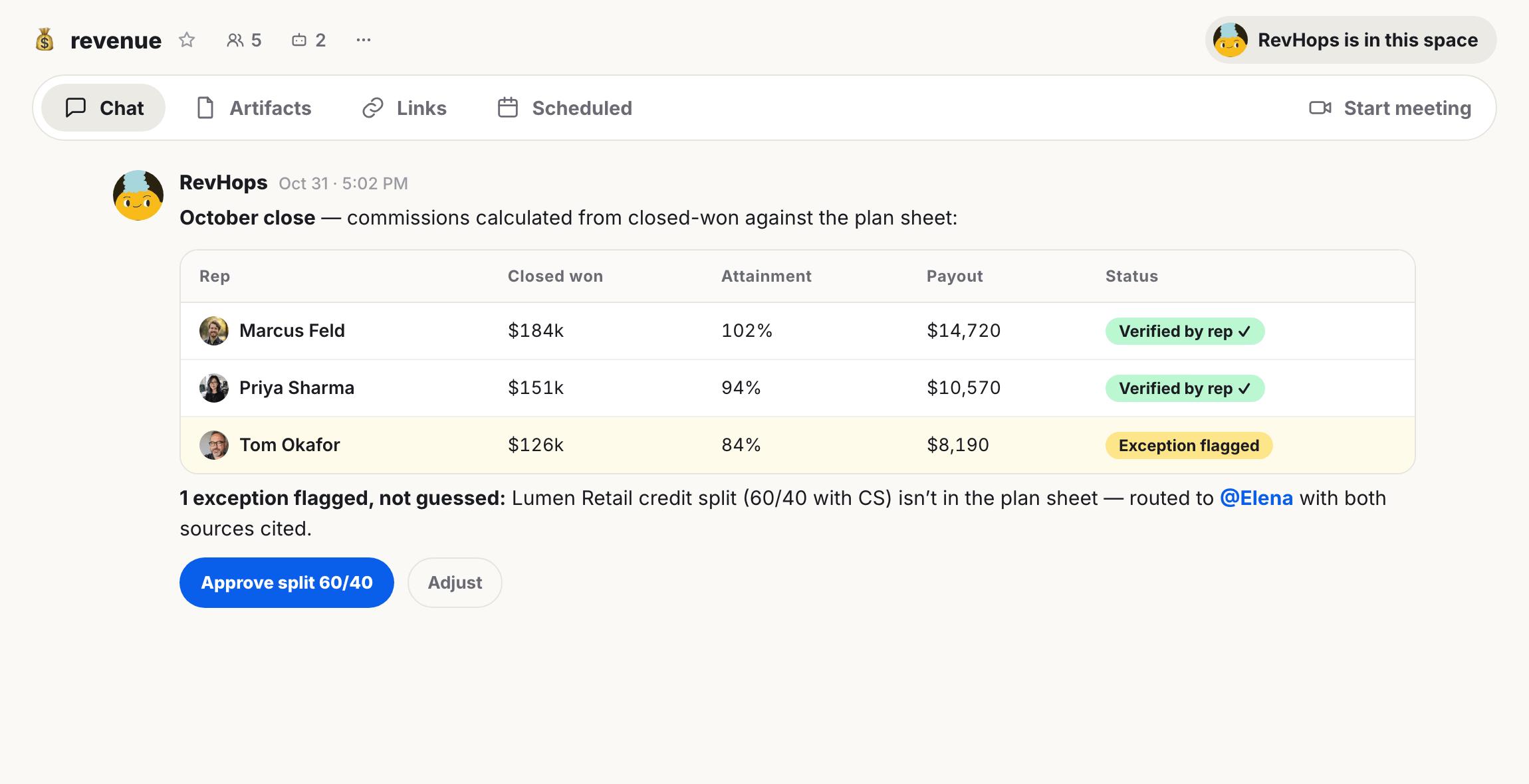Click the $126k closed won value
The height and width of the screenshot is (784, 1529).
pyautogui.click(x=536, y=445)
